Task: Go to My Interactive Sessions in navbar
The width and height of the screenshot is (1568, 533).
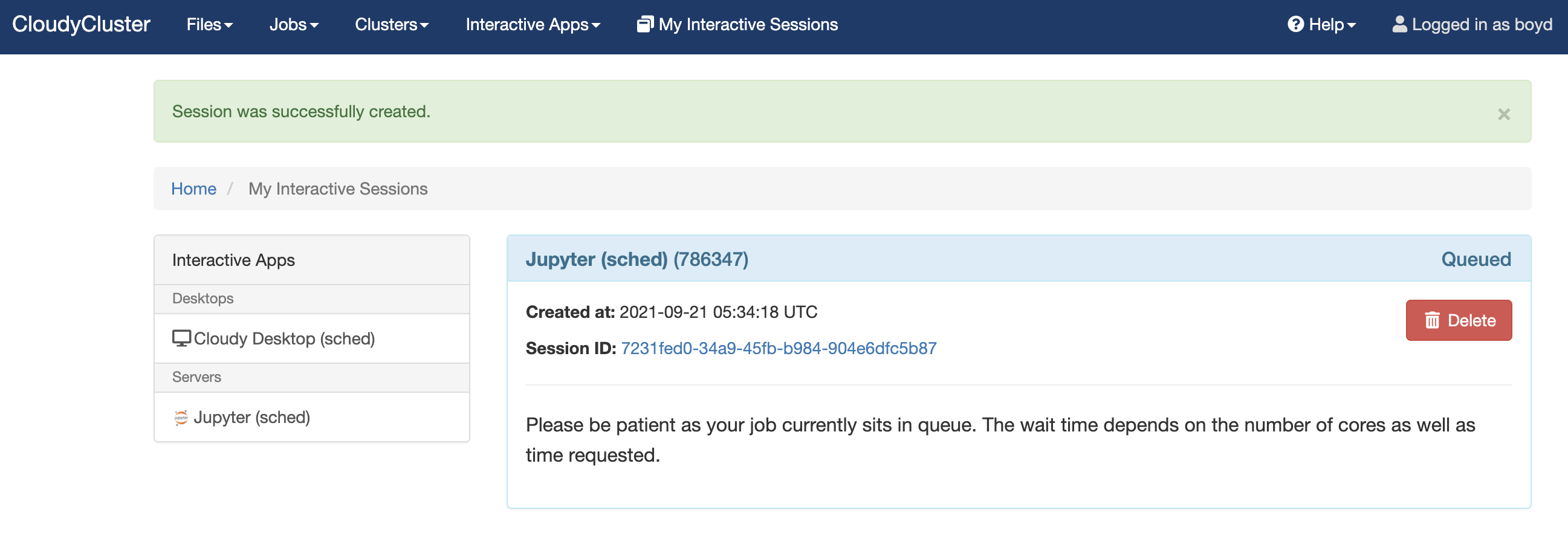Action: [737, 24]
